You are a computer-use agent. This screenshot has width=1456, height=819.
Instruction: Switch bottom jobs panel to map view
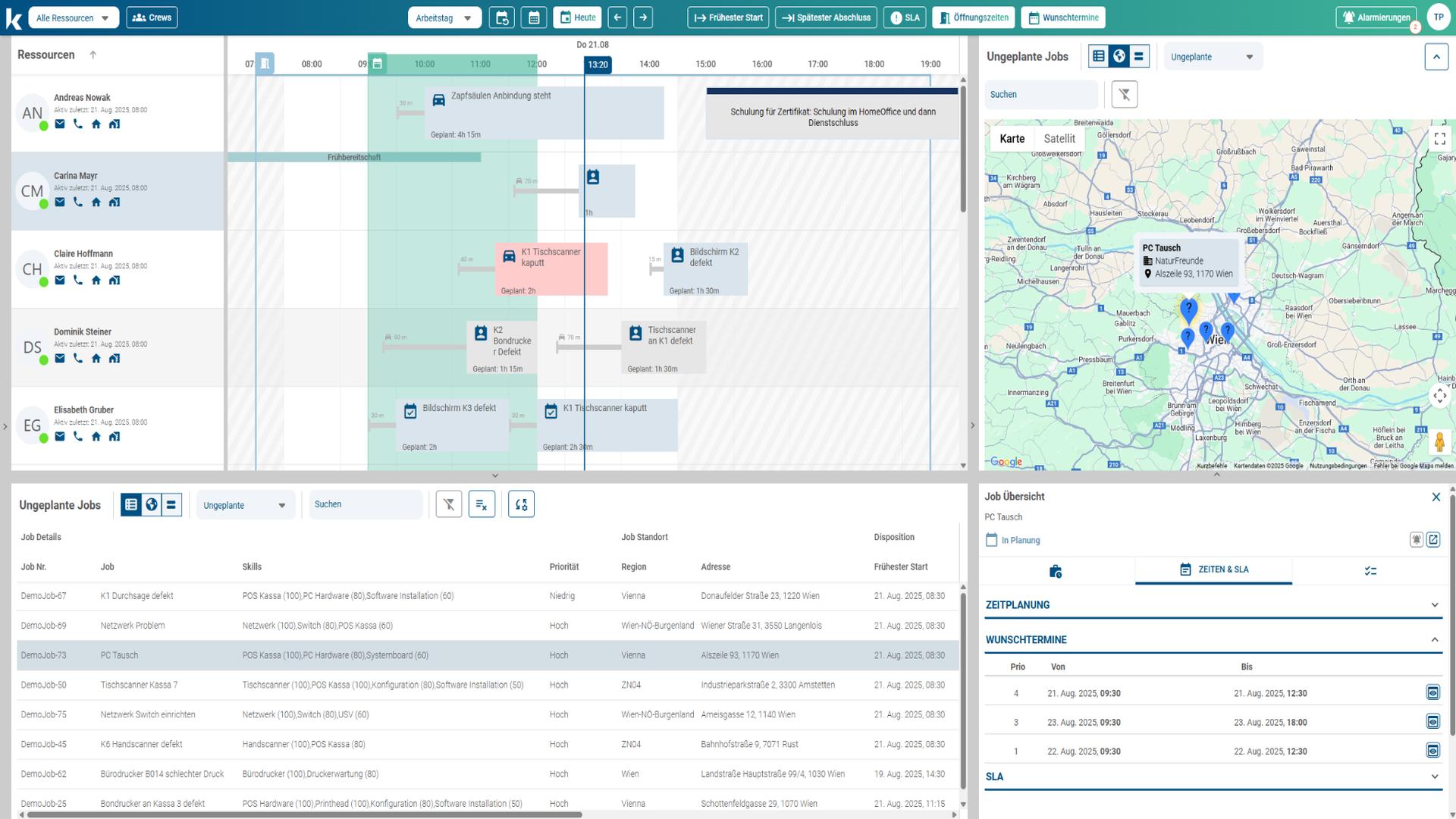pyautogui.click(x=152, y=505)
